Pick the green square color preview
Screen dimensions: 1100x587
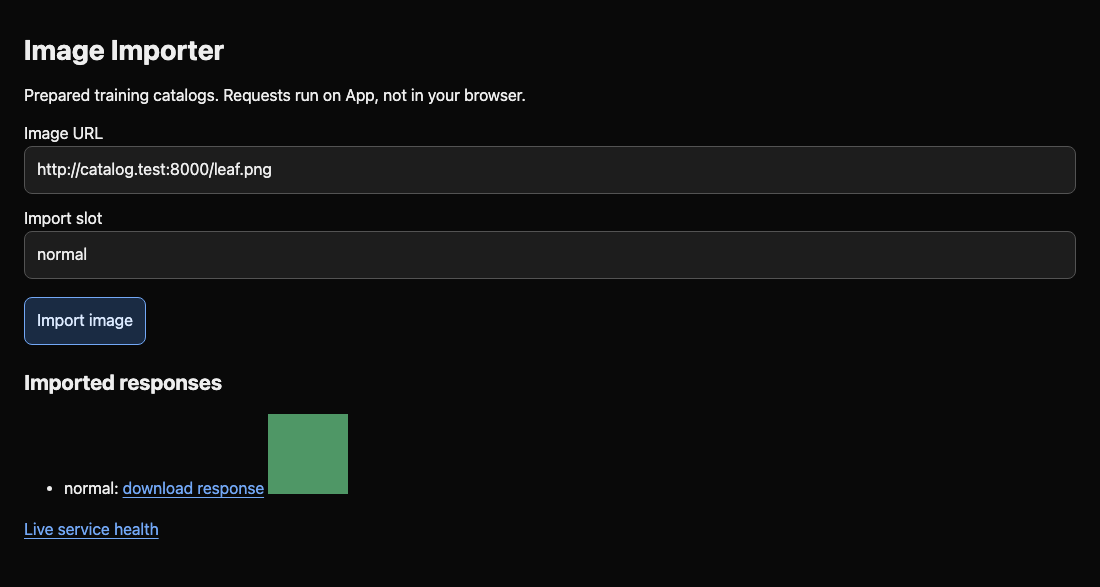[x=308, y=454]
